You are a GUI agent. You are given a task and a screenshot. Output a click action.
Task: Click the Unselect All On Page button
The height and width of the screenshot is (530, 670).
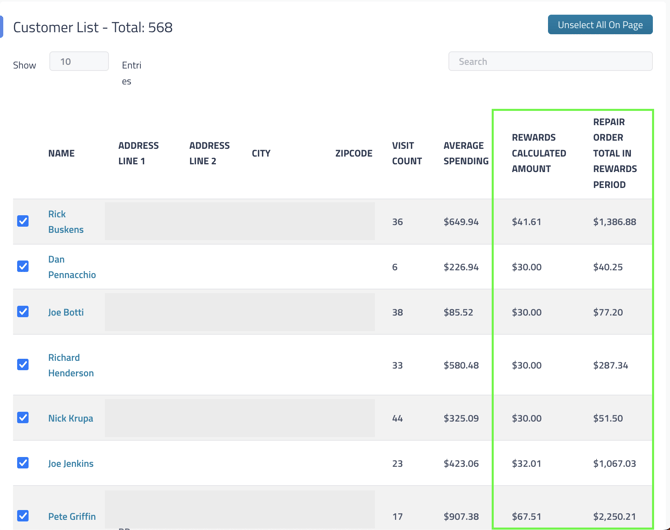(x=600, y=25)
